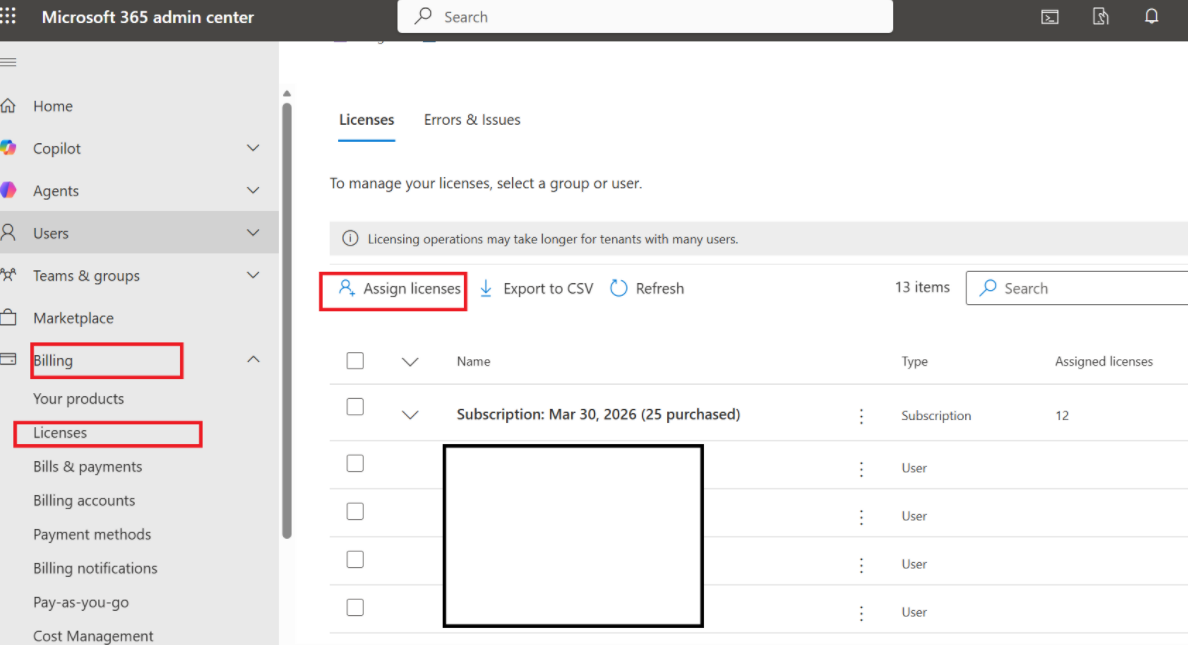This screenshot has height=645, width=1188.
Task: Click the document icon in the header
Action: coord(1100,16)
